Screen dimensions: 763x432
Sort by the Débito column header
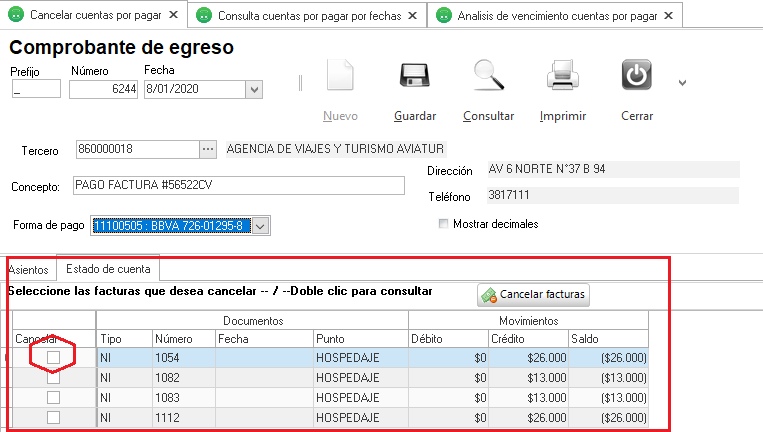(x=448, y=339)
